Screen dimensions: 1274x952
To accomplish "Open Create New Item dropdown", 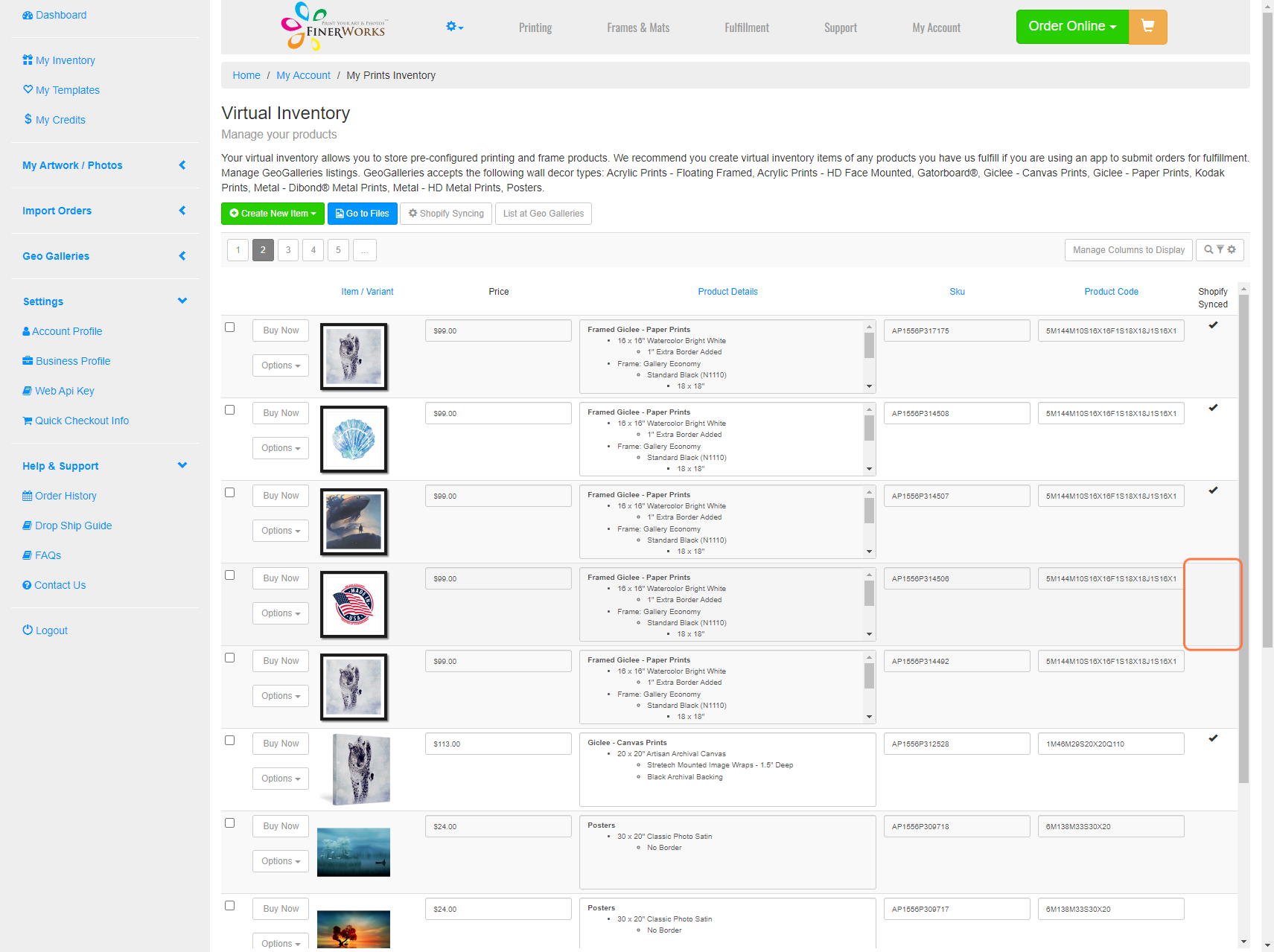I will coord(273,214).
